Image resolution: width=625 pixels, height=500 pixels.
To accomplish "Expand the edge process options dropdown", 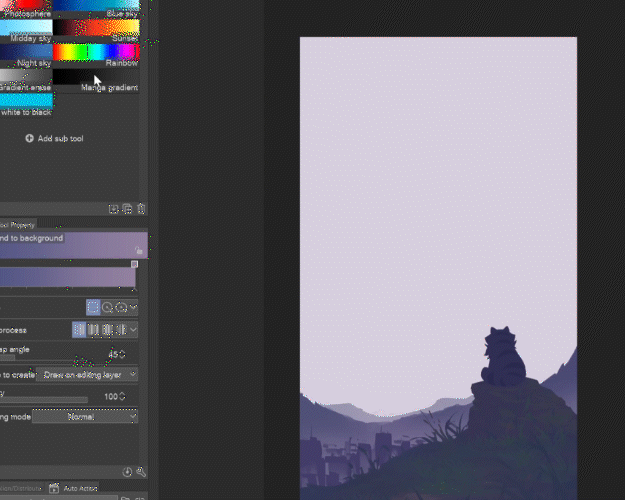I will [134, 330].
